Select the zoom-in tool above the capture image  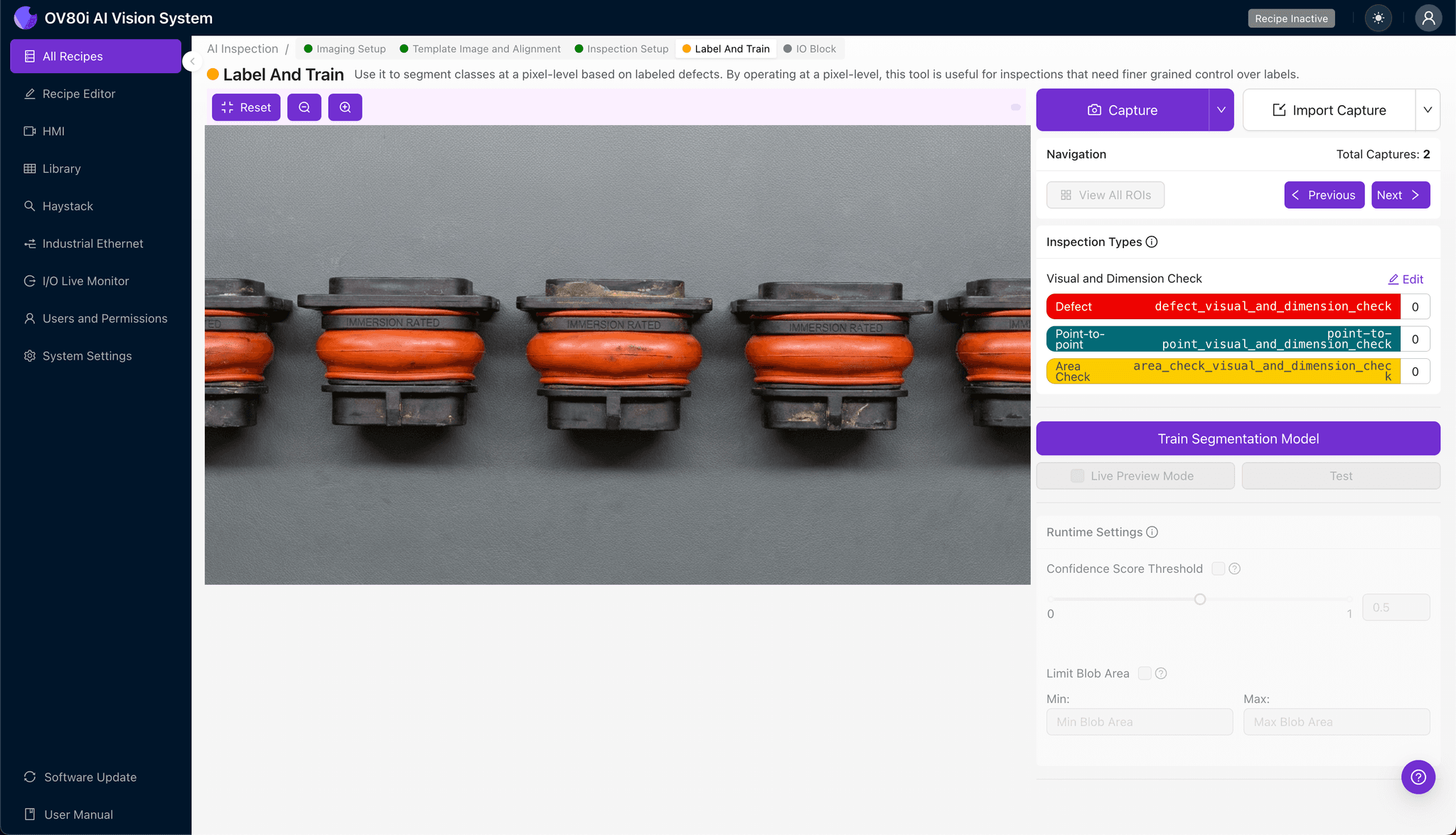[x=345, y=107]
